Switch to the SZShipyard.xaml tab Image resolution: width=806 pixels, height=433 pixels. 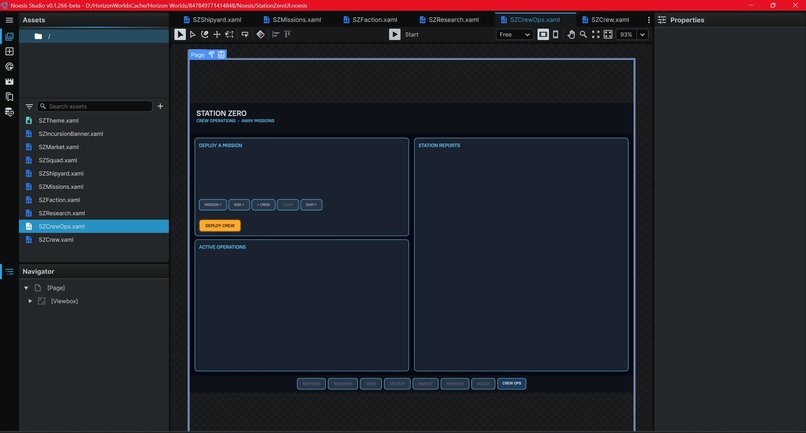(x=212, y=20)
